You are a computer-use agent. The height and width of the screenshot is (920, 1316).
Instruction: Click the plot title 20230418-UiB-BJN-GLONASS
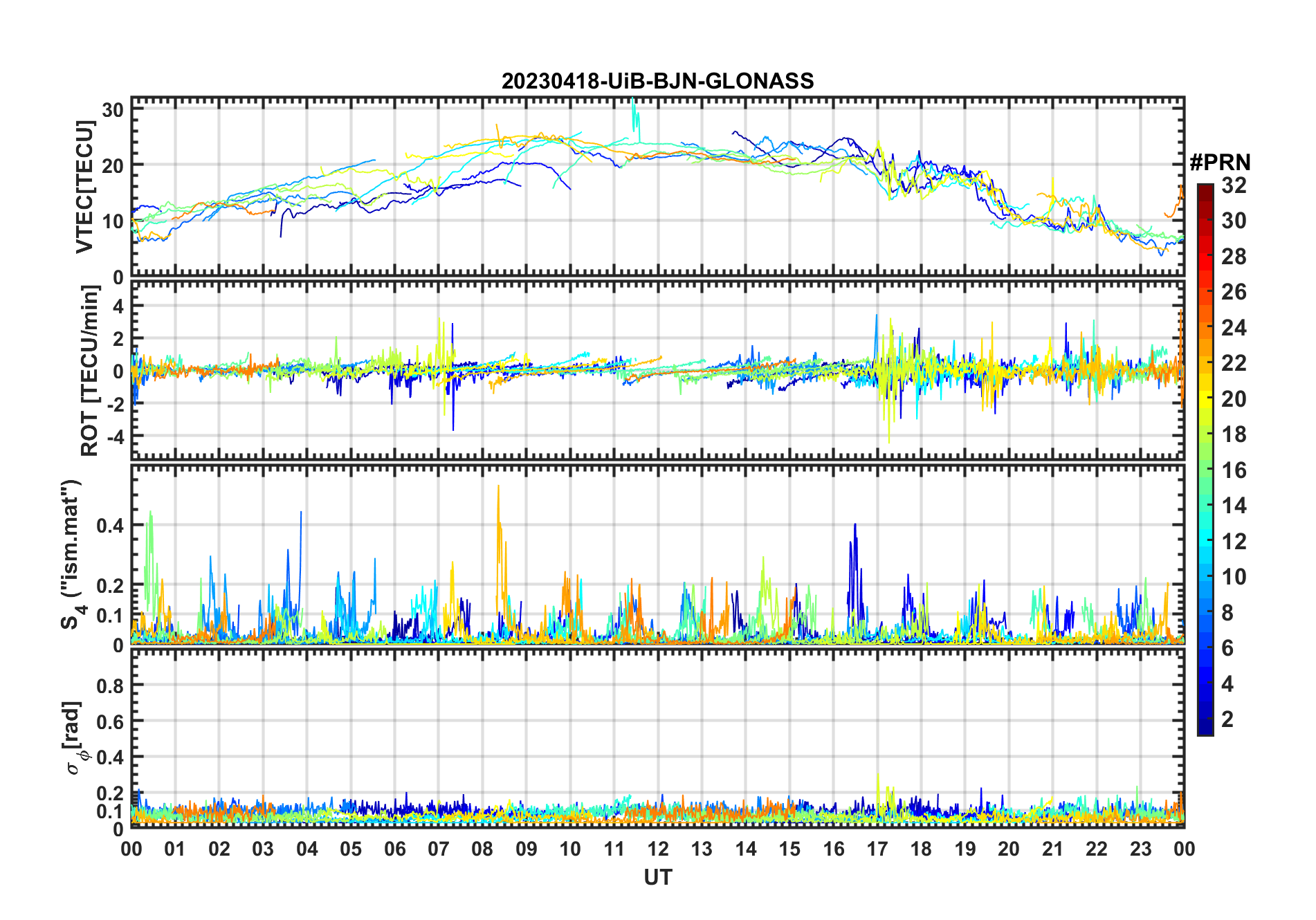[657, 82]
